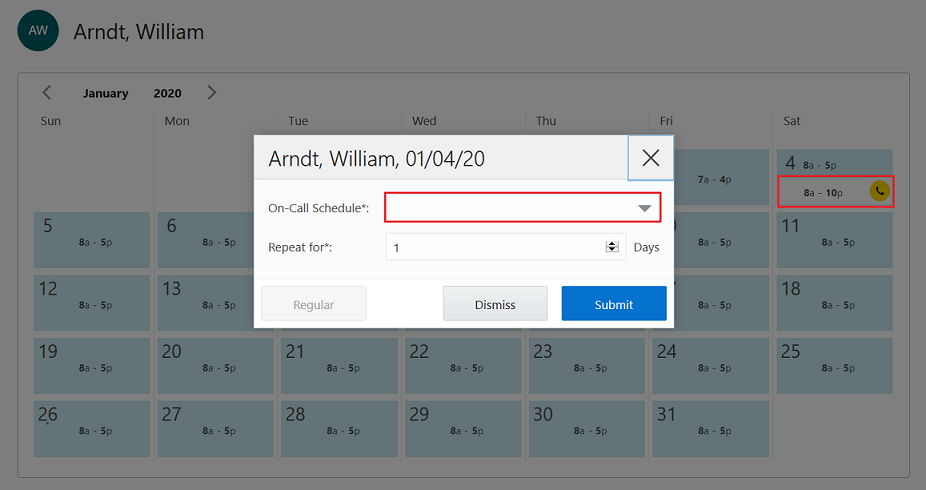Click the Repeat for stepper arrows

(x=612, y=247)
